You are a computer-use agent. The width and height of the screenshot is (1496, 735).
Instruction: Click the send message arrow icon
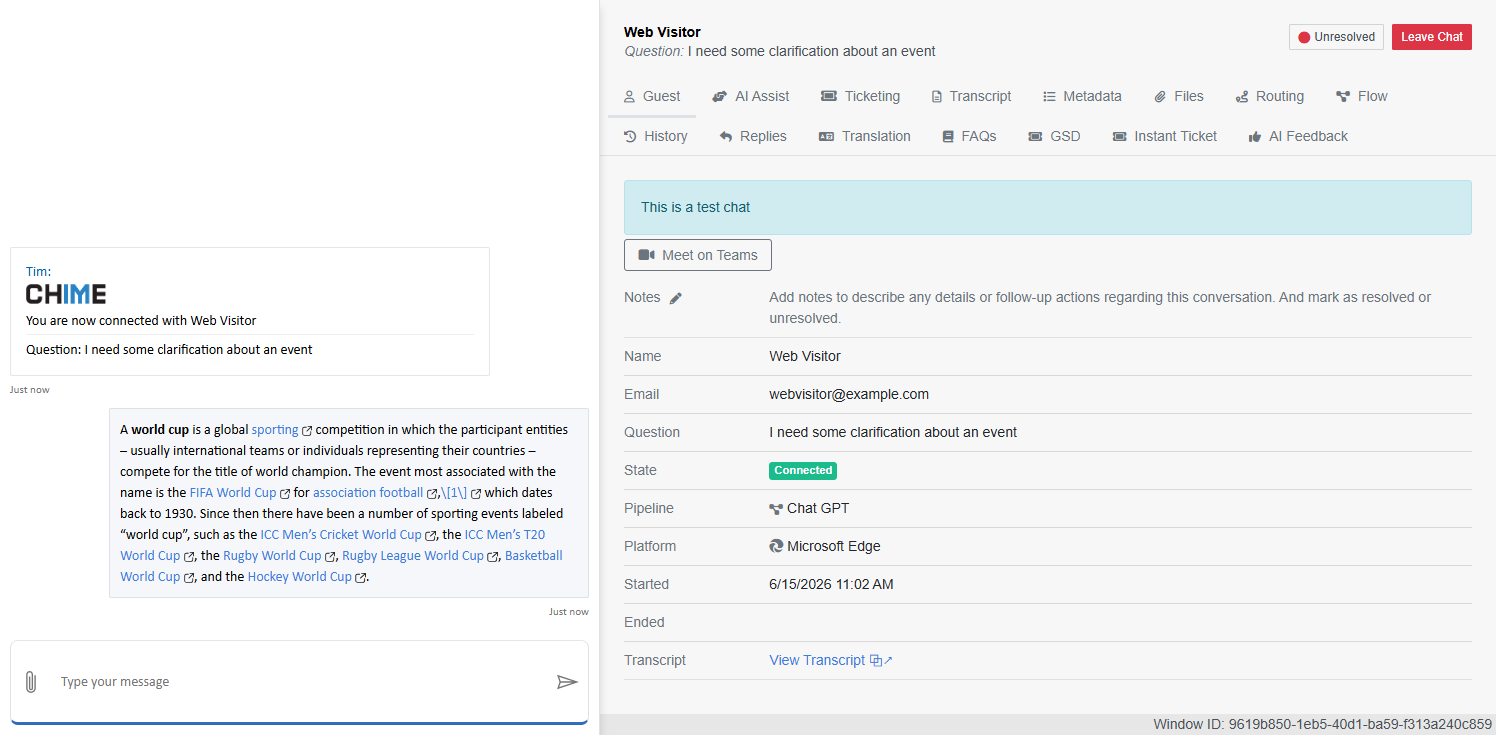tap(567, 682)
